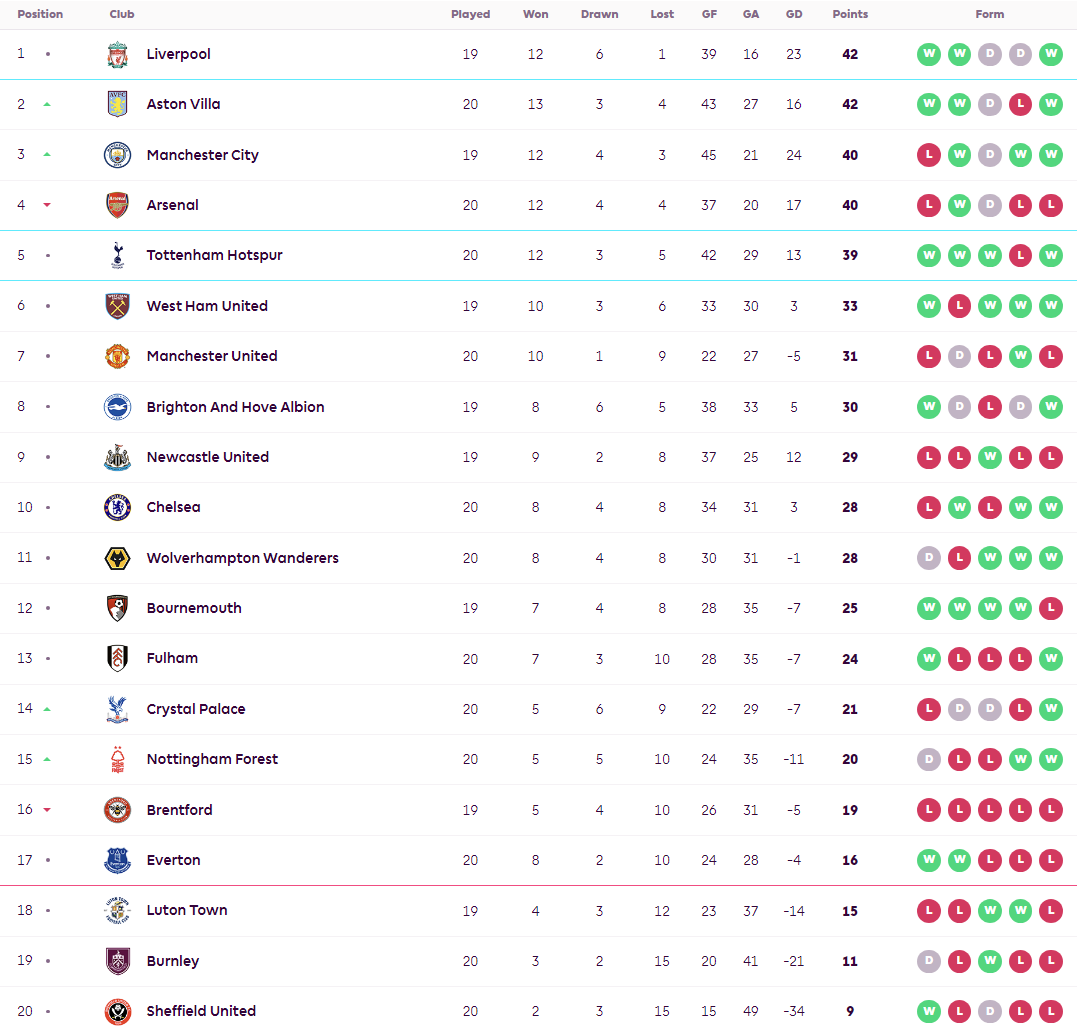Click the red down arrow beside Arsenal

pyautogui.click(x=47, y=205)
